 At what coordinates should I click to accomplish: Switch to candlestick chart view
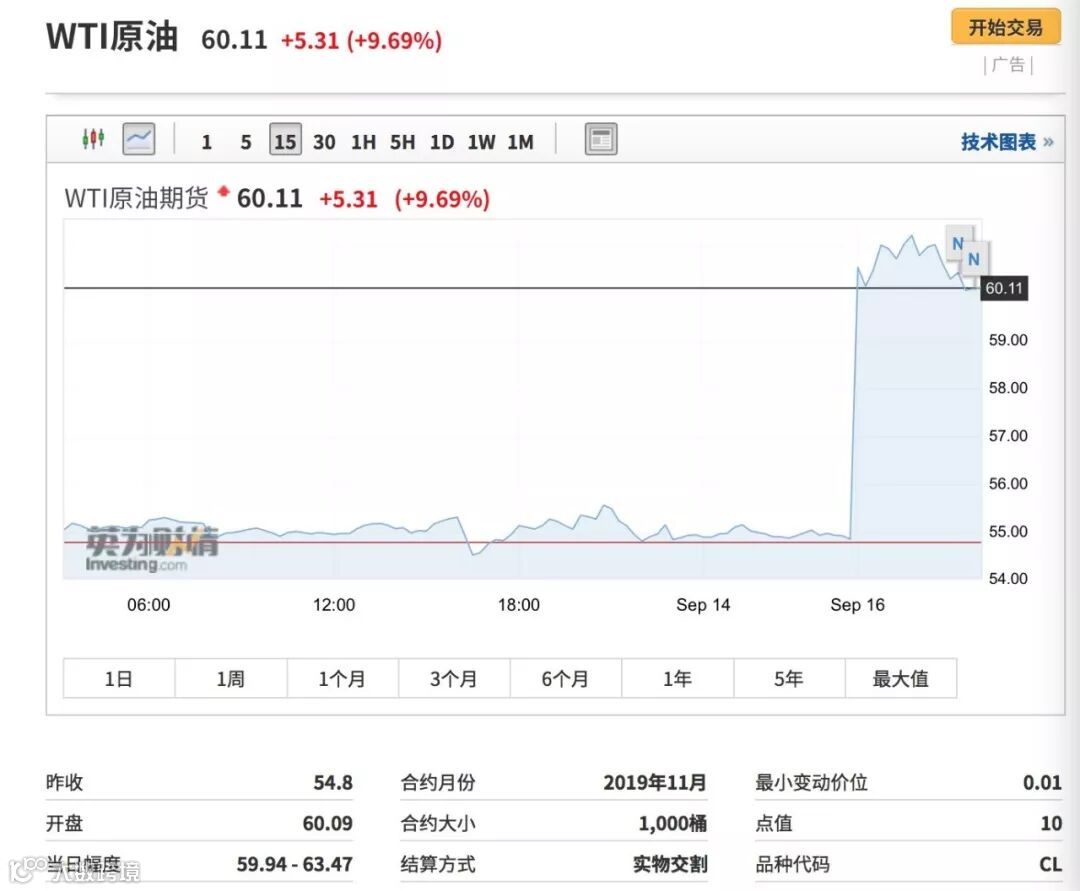click(x=93, y=139)
